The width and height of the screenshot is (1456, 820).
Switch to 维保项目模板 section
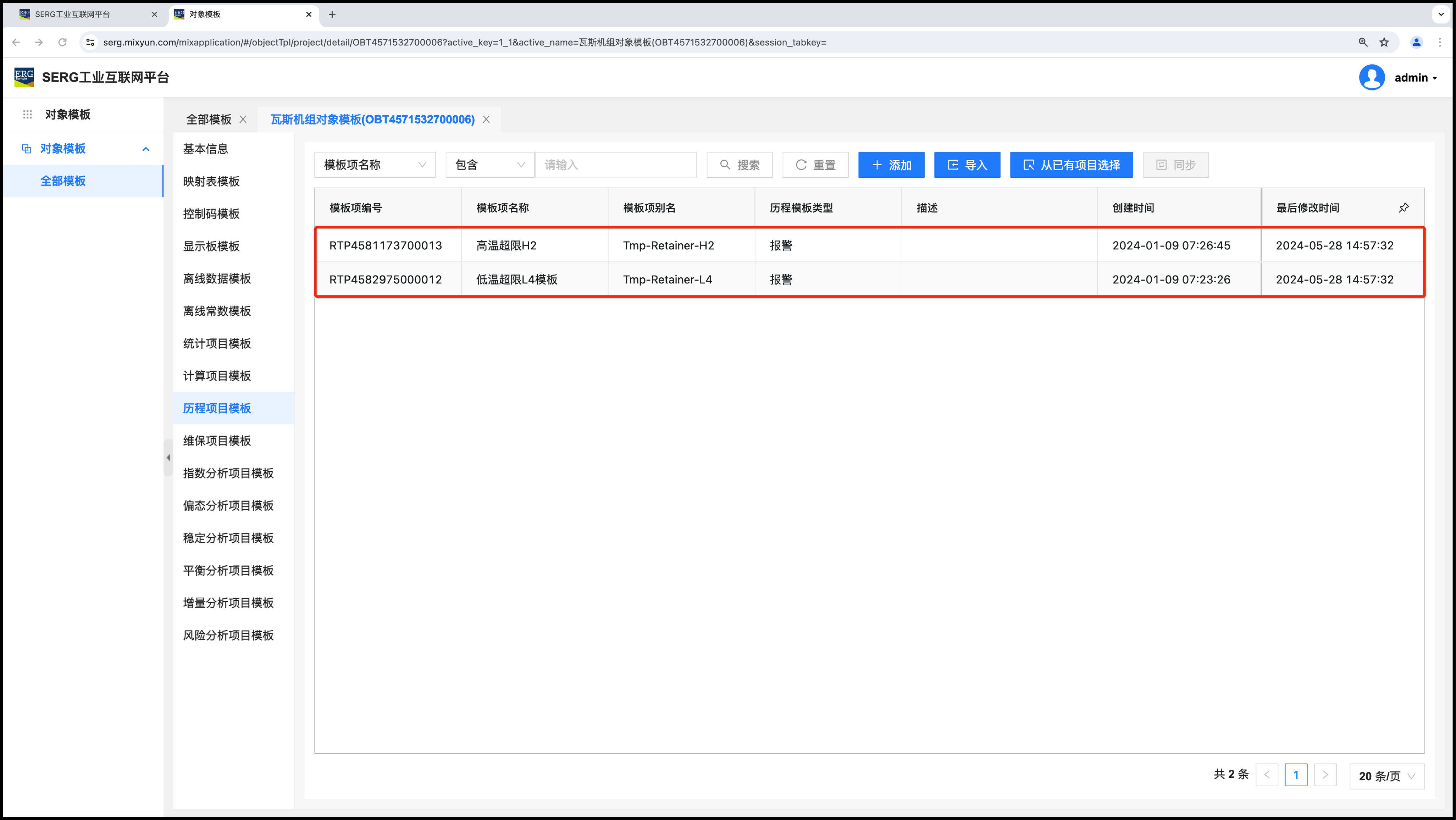(217, 441)
